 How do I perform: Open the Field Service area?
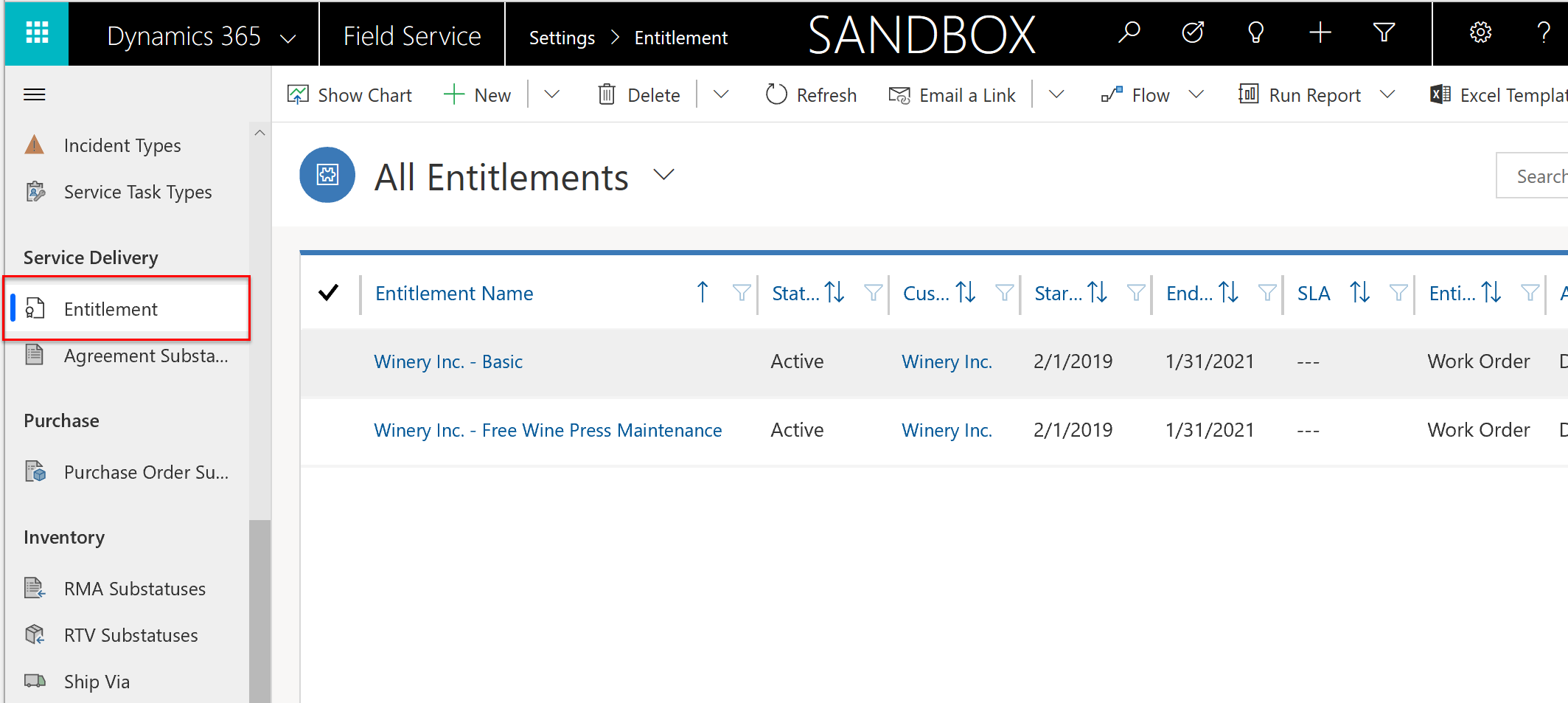pyautogui.click(x=412, y=35)
